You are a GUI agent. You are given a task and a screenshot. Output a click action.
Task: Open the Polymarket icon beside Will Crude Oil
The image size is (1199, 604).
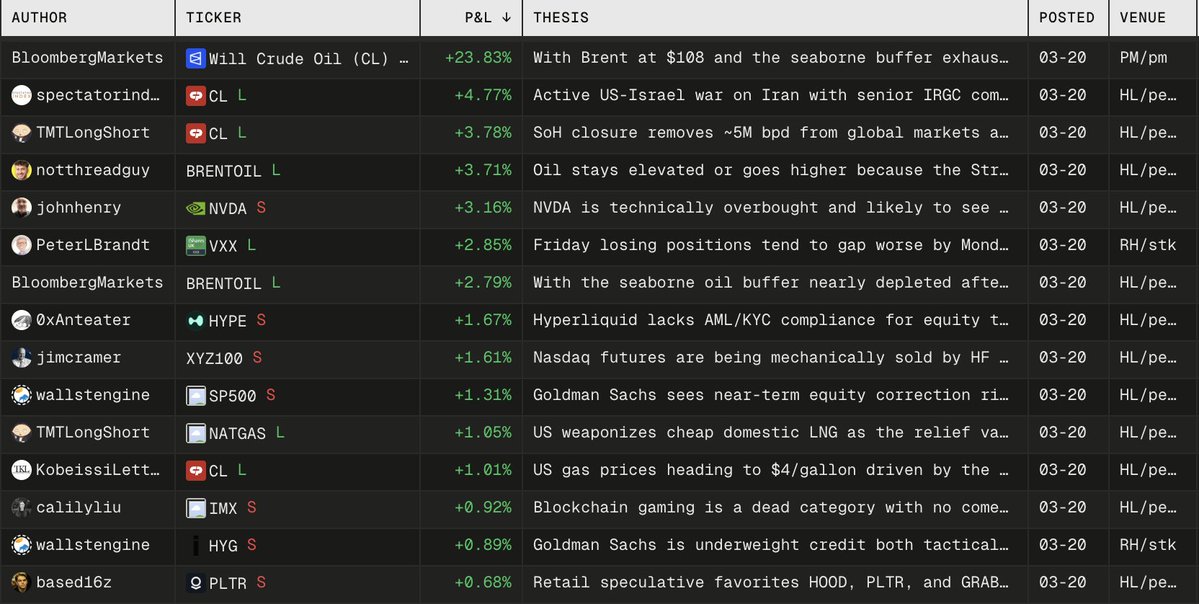click(x=196, y=58)
